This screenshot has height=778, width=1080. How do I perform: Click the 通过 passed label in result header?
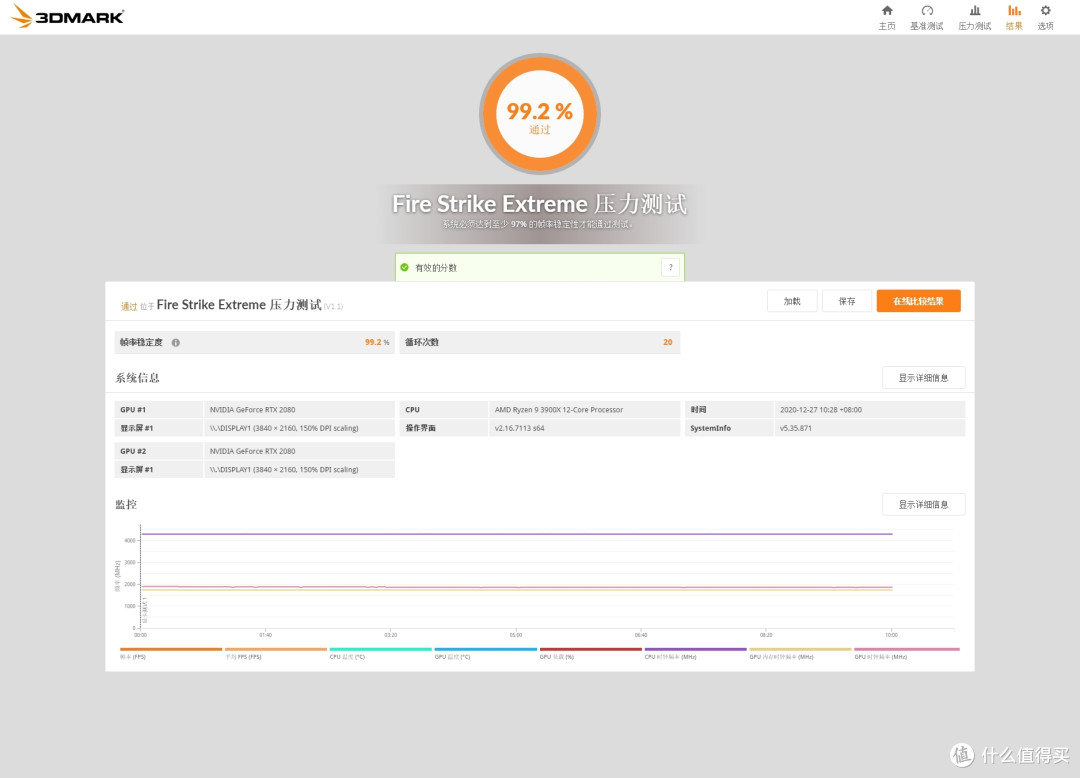(129, 306)
